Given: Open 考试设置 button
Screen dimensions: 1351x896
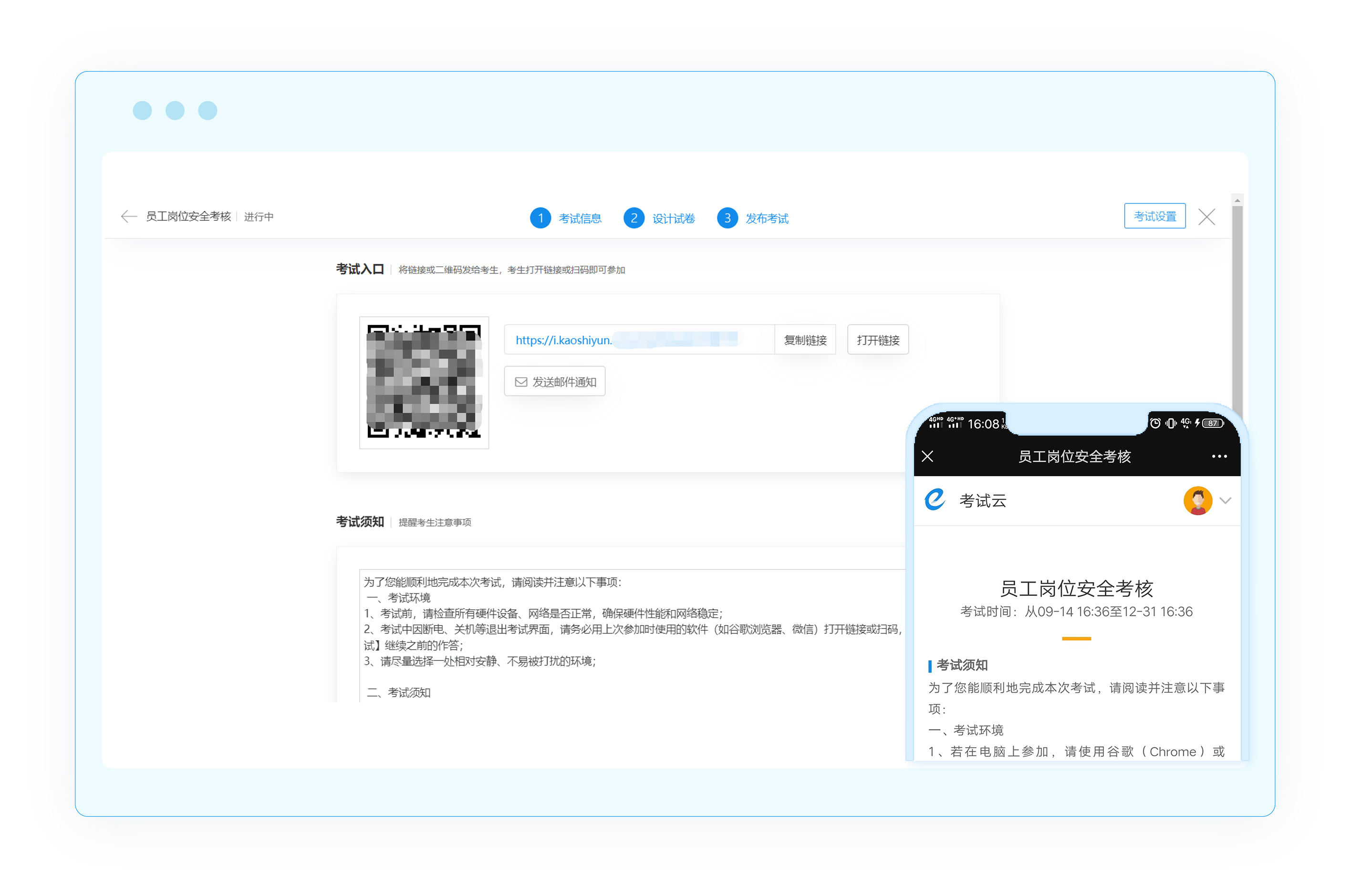Looking at the screenshot, I should 1154,217.
